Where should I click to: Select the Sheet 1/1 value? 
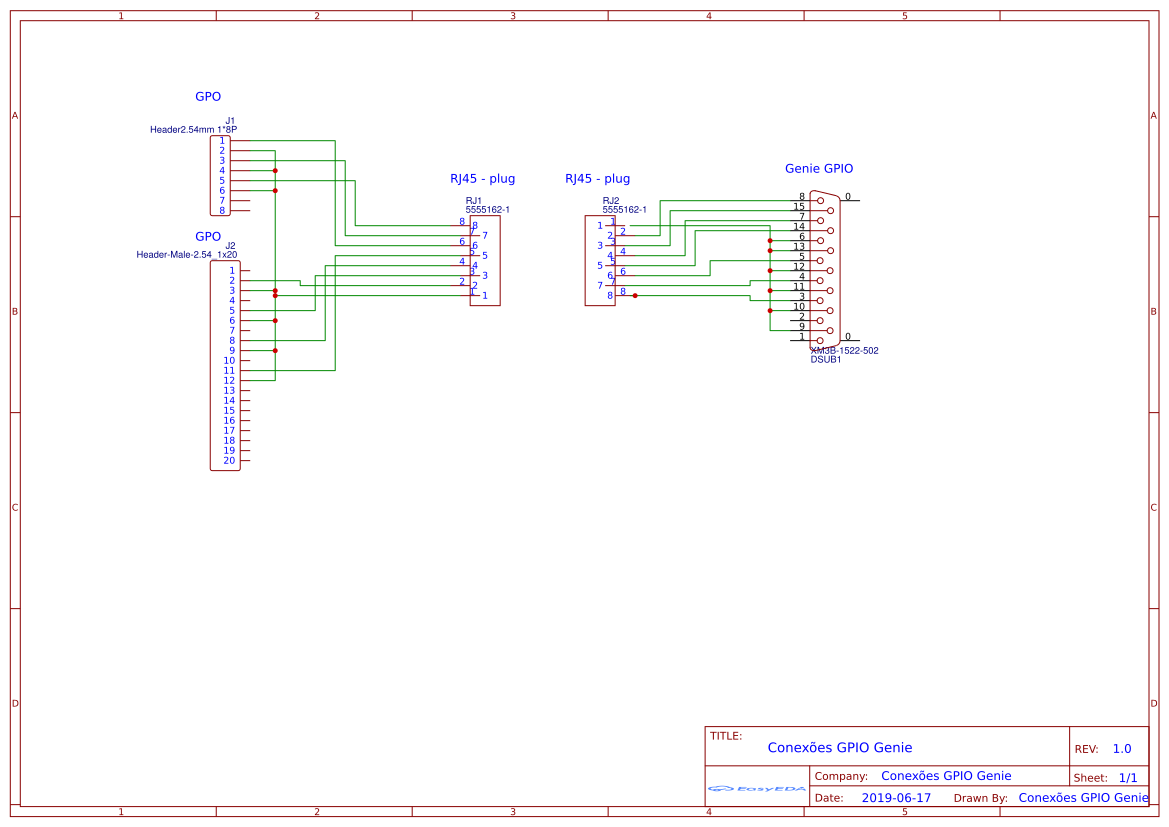[1127, 777]
